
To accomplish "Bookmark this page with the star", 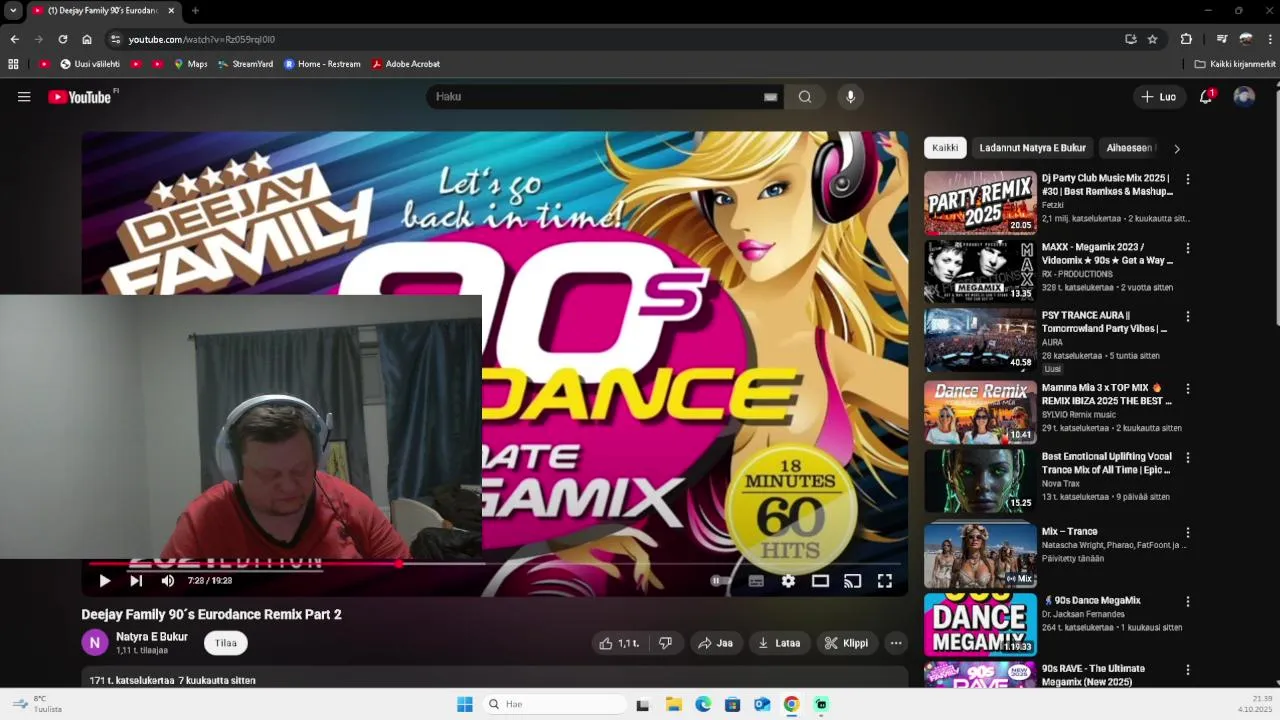I will tap(1153, 39).
